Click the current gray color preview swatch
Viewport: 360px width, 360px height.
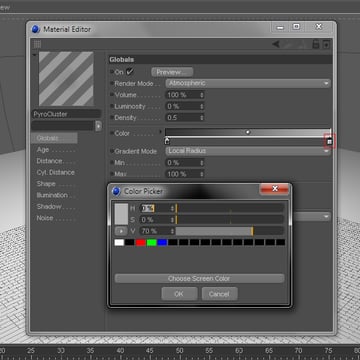[121, 214]
